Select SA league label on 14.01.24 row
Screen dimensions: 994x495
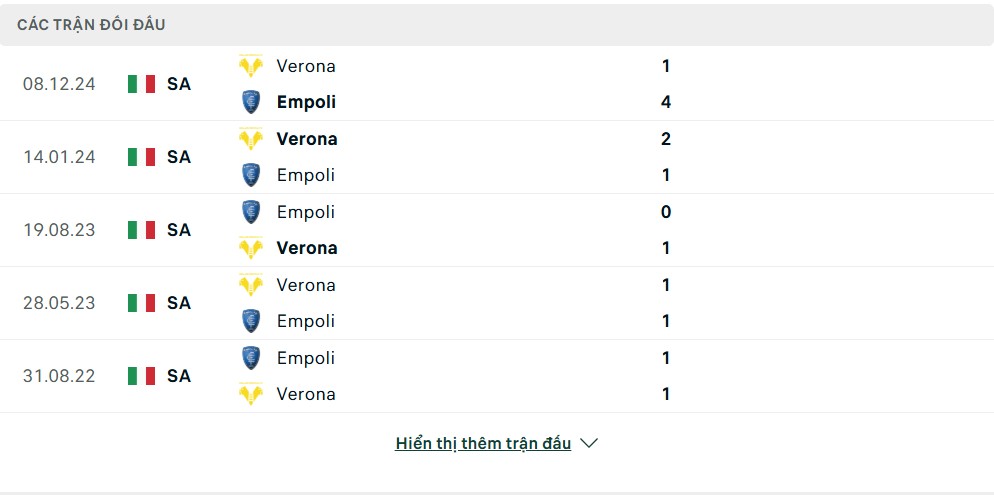pos(179,157)
